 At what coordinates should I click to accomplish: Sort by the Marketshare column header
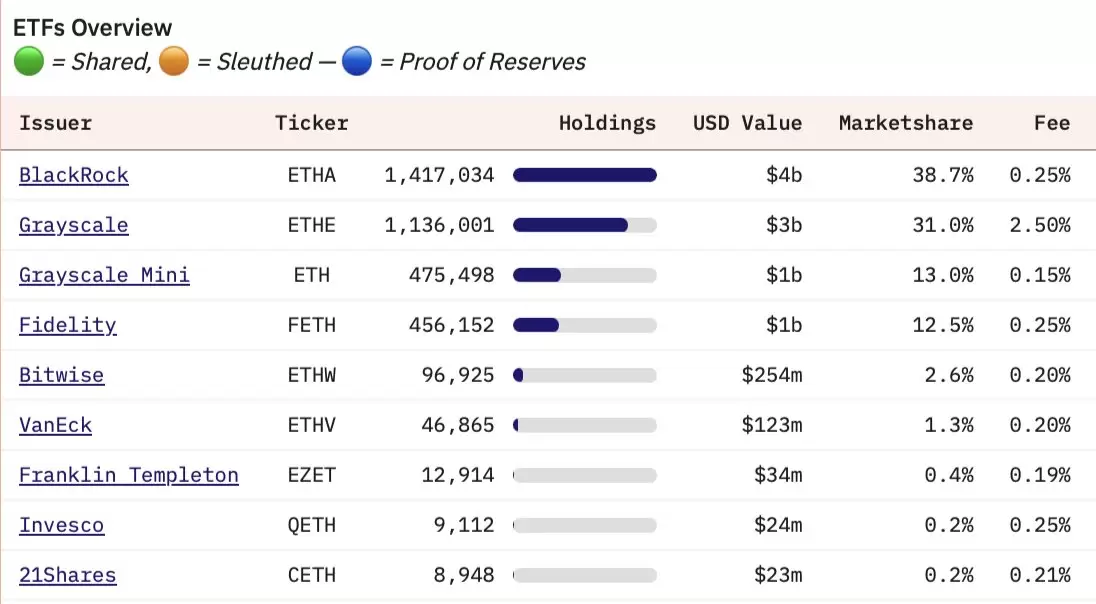pyautogui.click(x=906, y=123)
